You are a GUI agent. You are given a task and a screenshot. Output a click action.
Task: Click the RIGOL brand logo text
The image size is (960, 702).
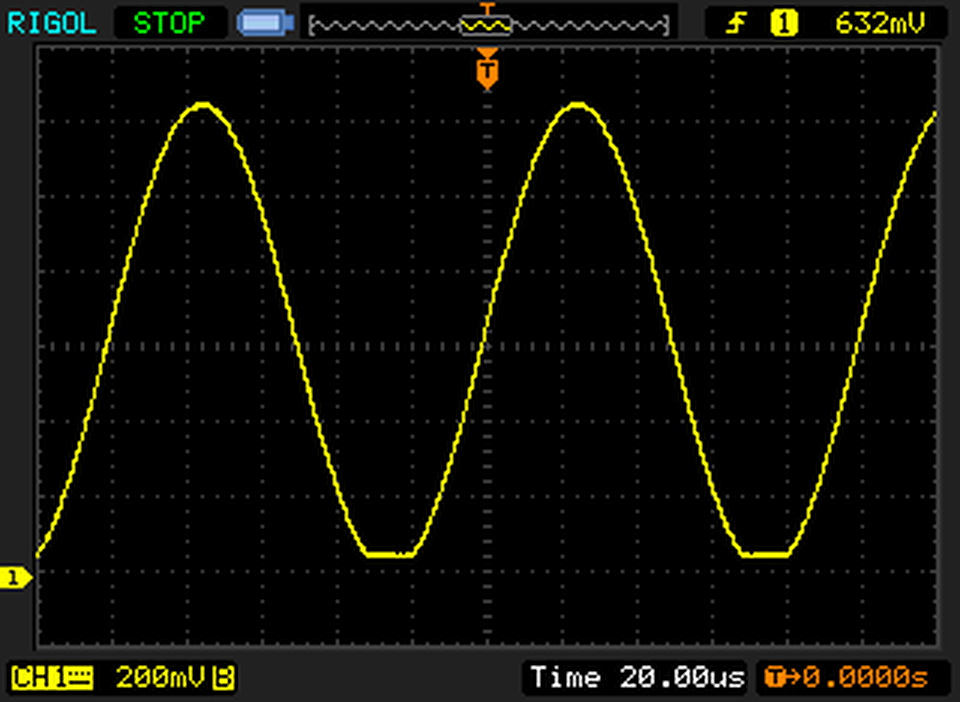click(51, 23)
